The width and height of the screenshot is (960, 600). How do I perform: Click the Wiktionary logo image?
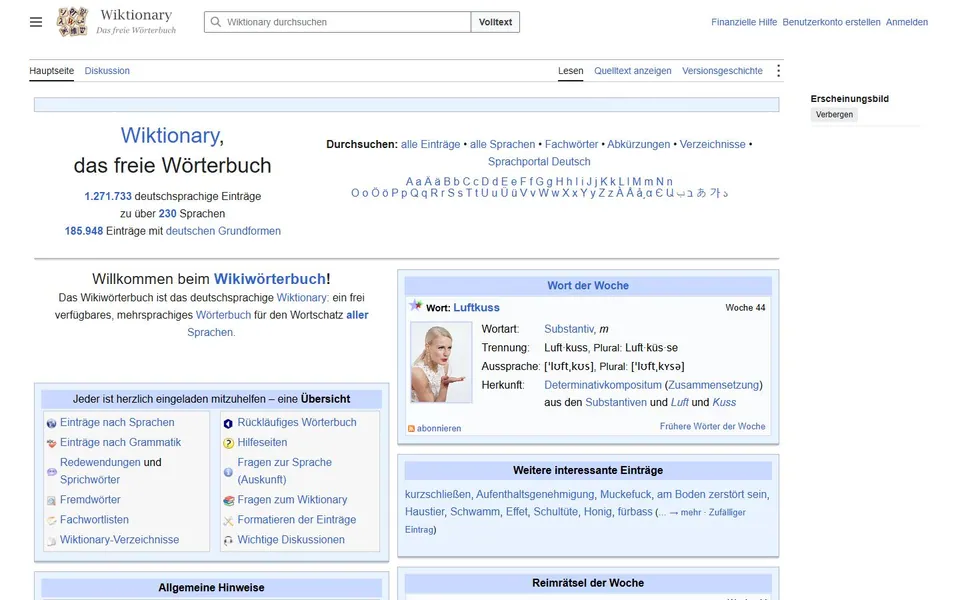click(x=73, y=22)
